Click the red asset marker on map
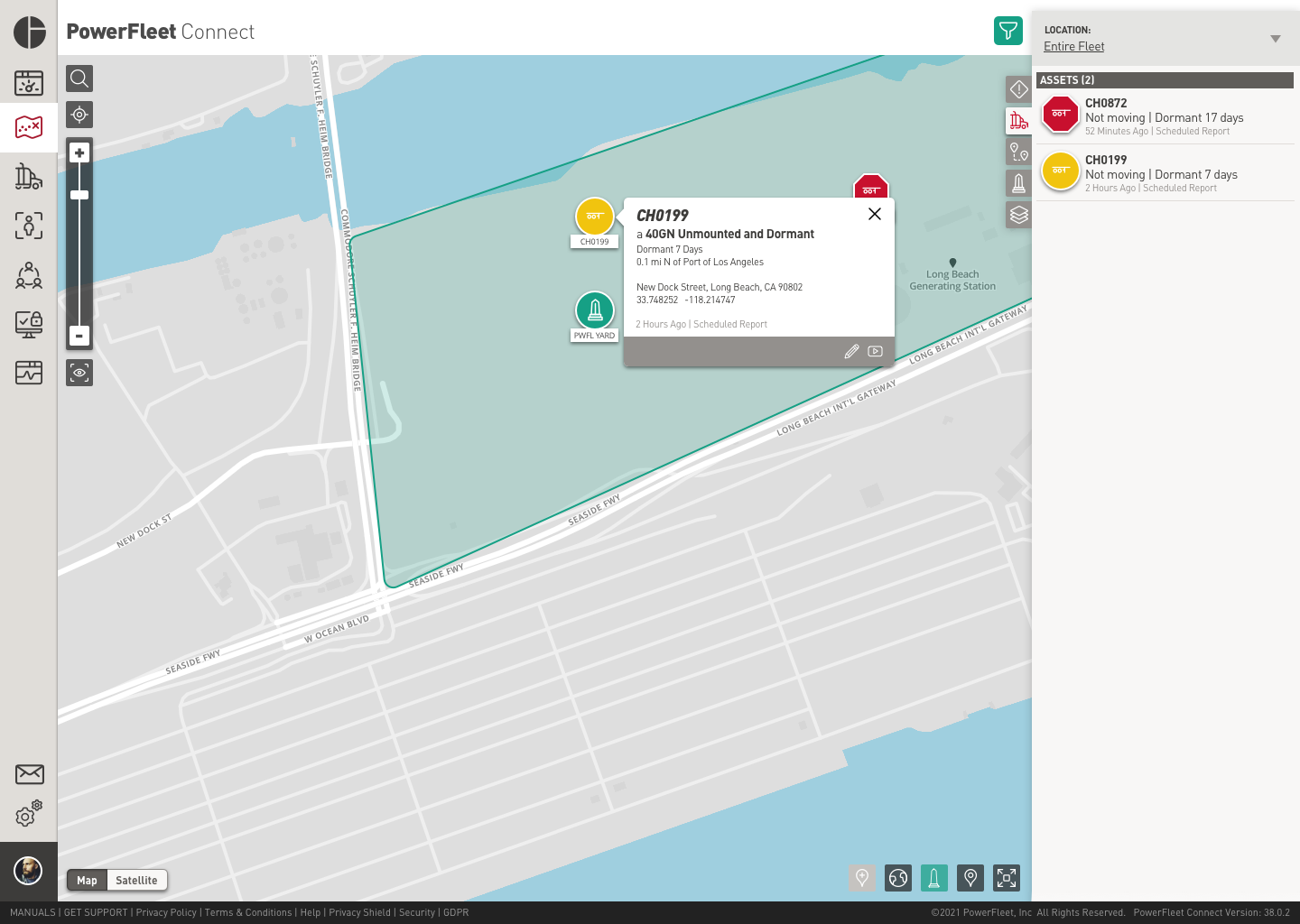 (871, 186)
